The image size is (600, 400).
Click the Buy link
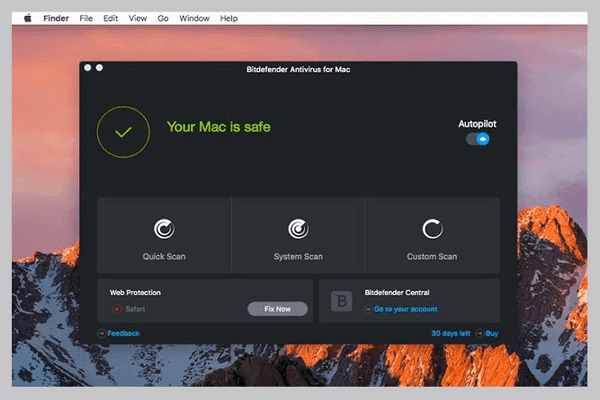(492, 333)
